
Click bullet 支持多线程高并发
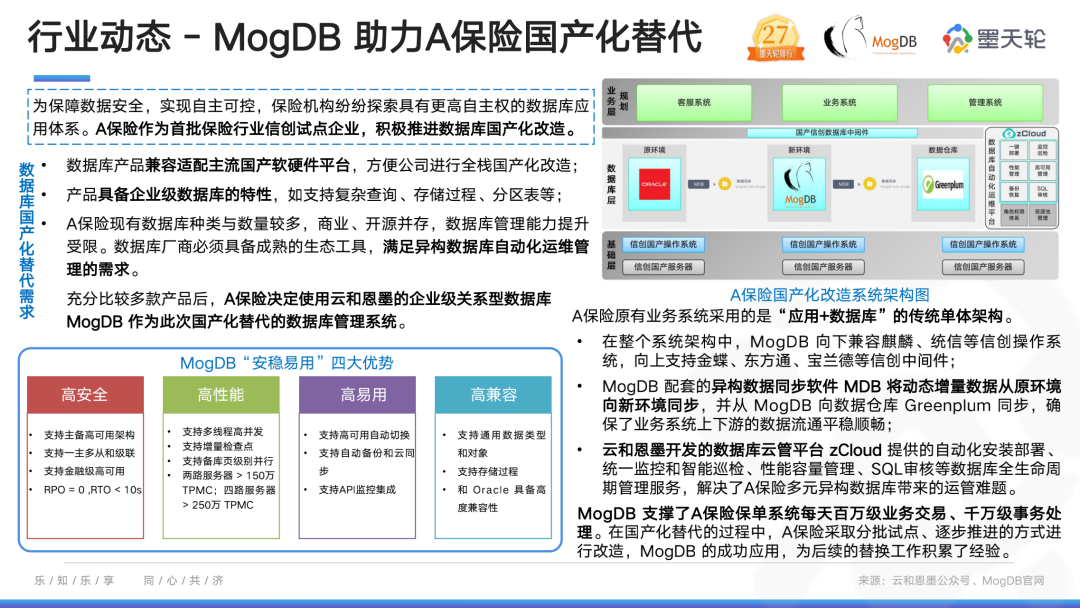tap(222, 431)
